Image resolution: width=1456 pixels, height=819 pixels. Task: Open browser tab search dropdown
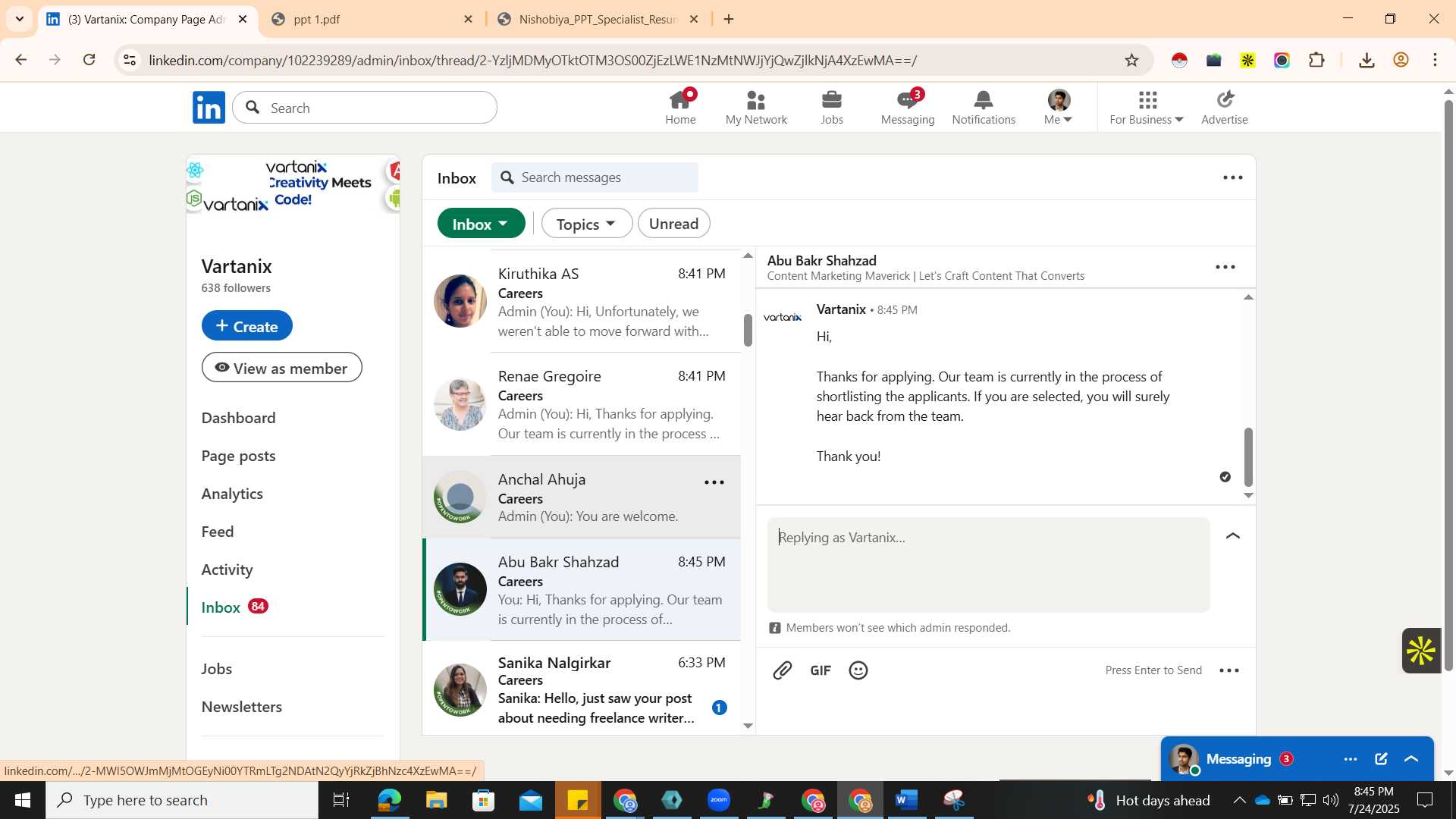pyautogui.click(x=20, y=19)
